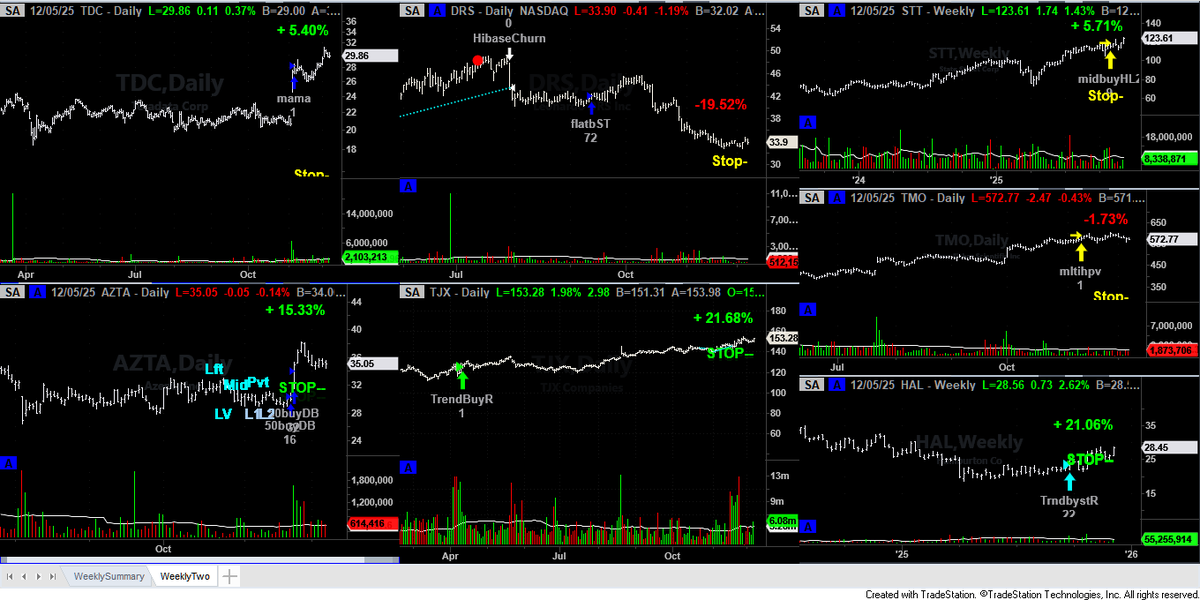Select the HibaseChurn signal label on DRS
The height and width of the screenshot is (600, 1200).
(509, 38)
